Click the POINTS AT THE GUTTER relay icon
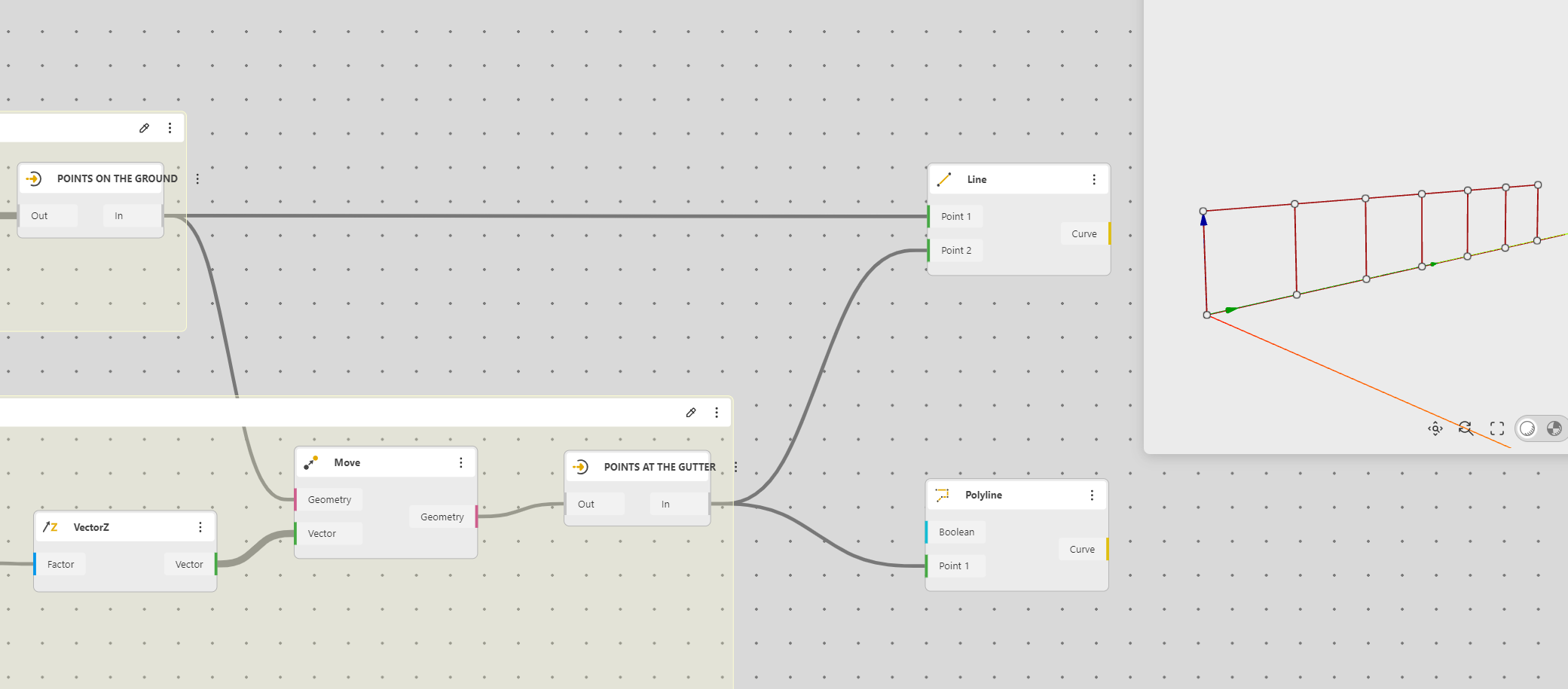 [580, 467]
